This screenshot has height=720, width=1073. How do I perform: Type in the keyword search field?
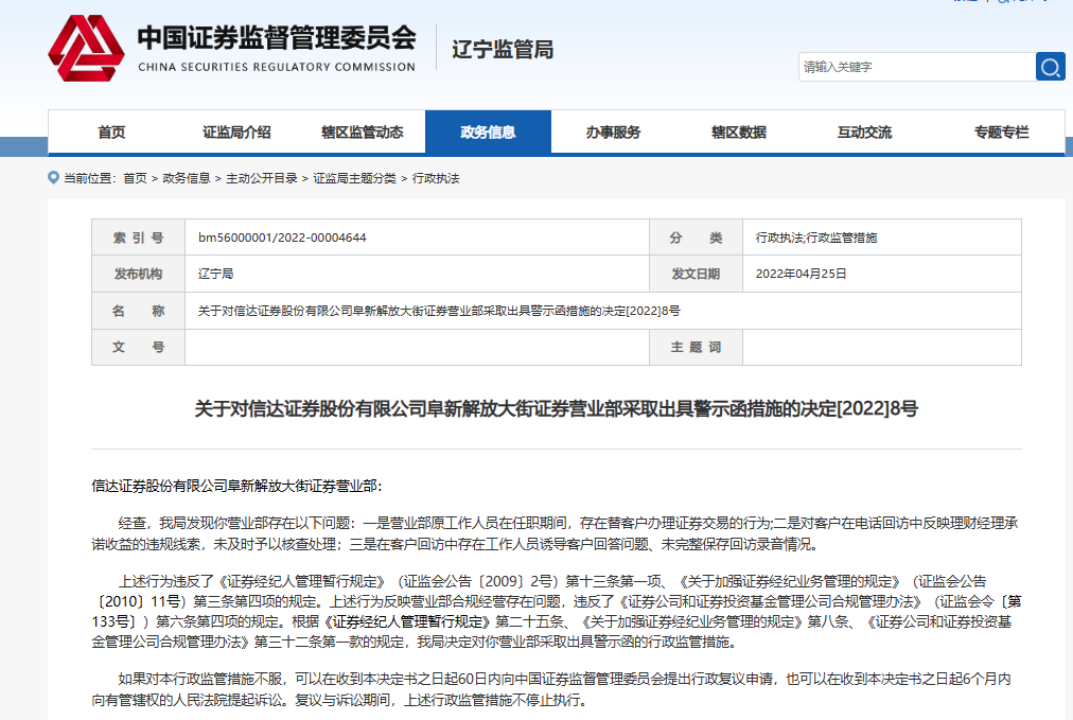(915, 67)
